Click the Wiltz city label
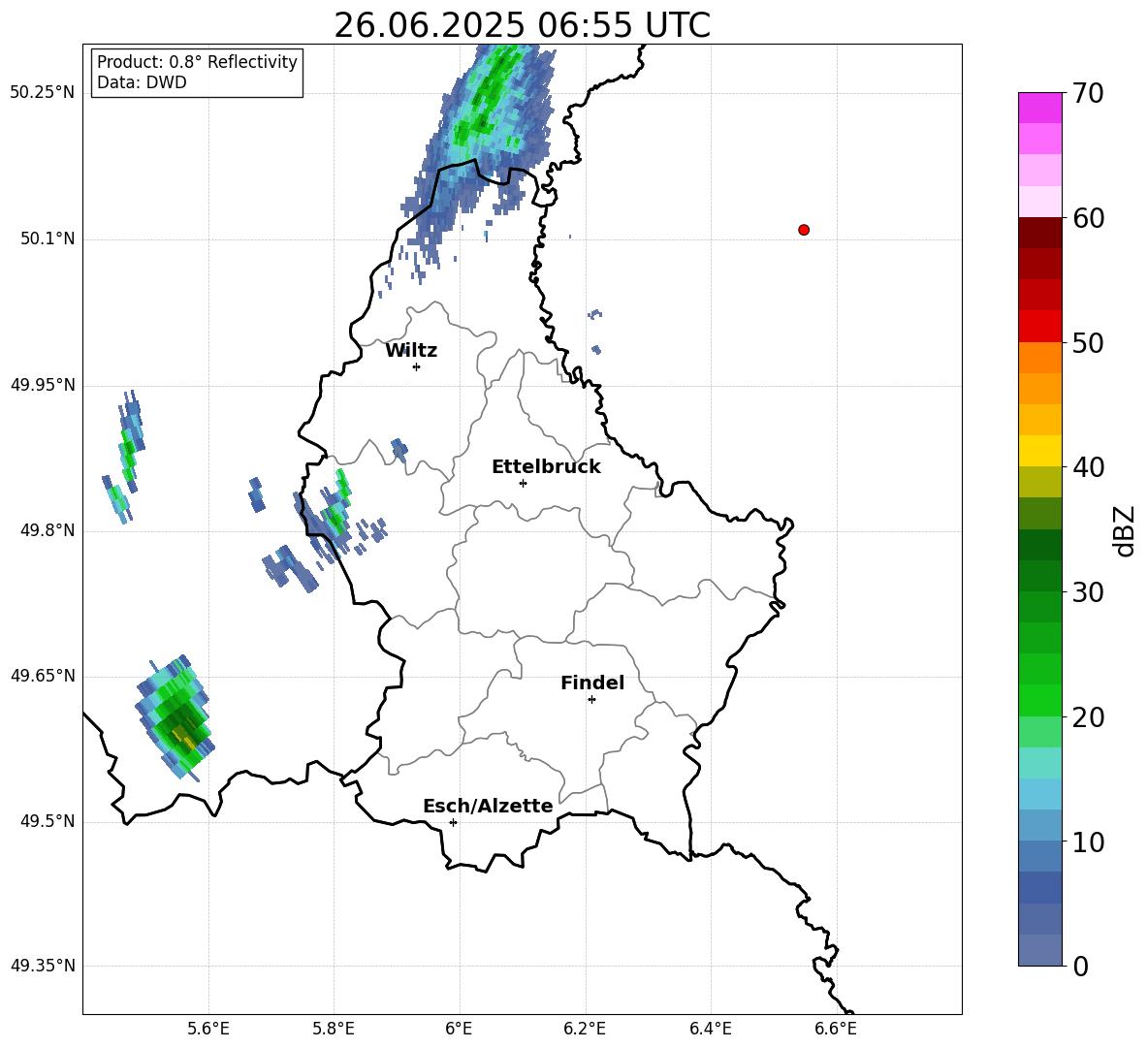The image size is (1148, 1048). [411, 351]
